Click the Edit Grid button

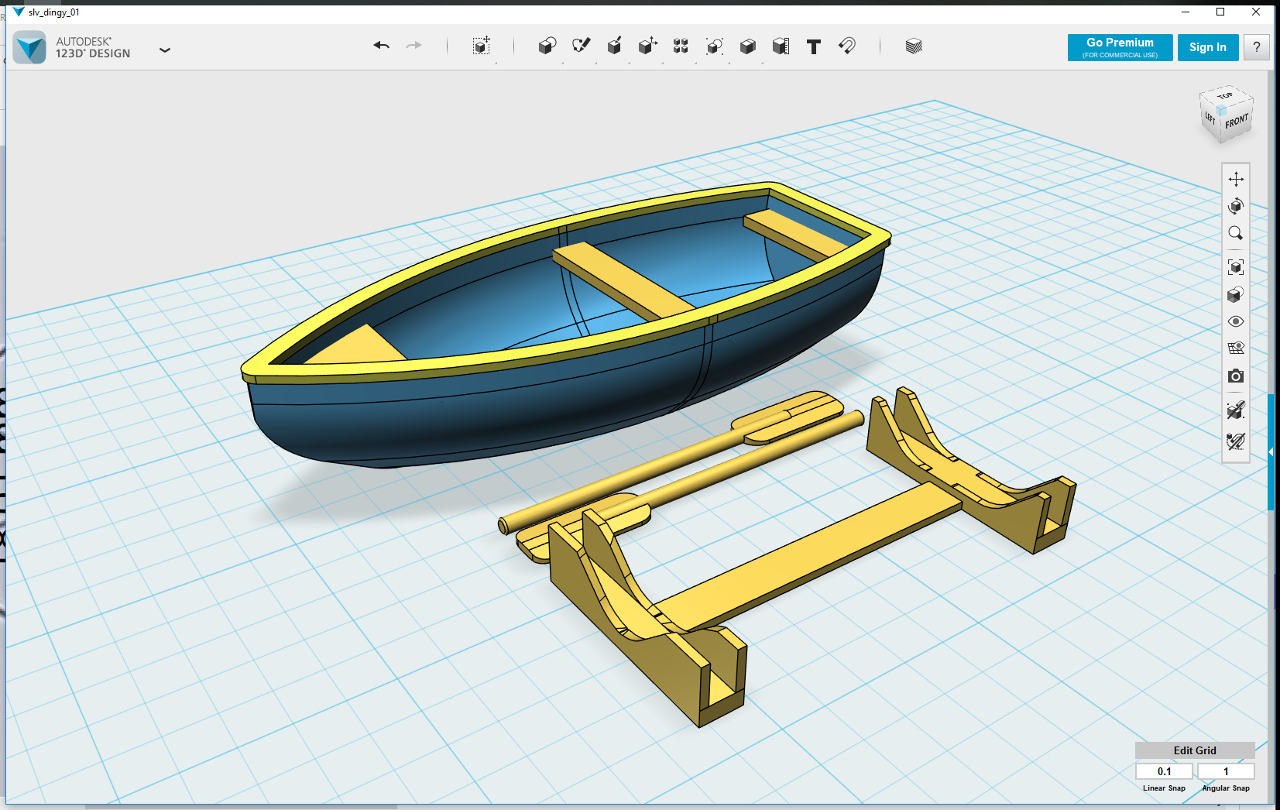(1195, 751)
